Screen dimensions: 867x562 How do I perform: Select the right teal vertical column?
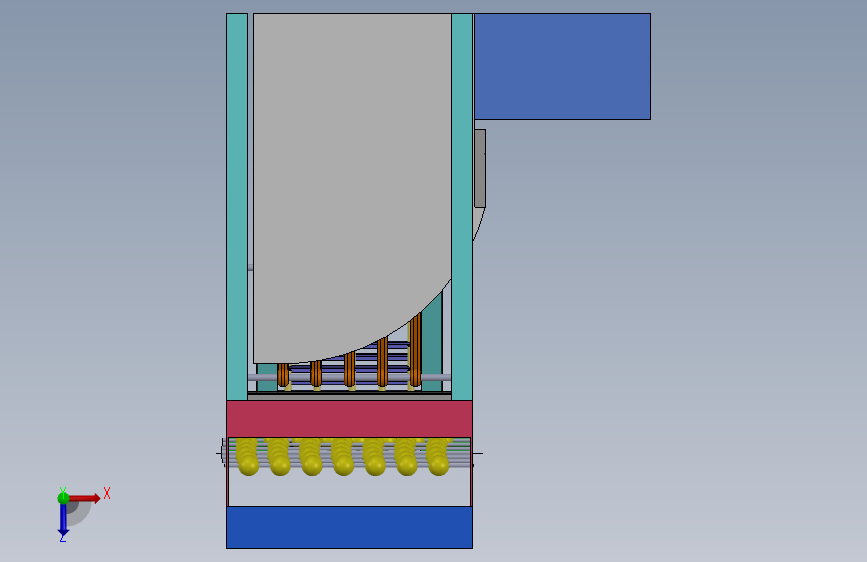coord(462,207)
